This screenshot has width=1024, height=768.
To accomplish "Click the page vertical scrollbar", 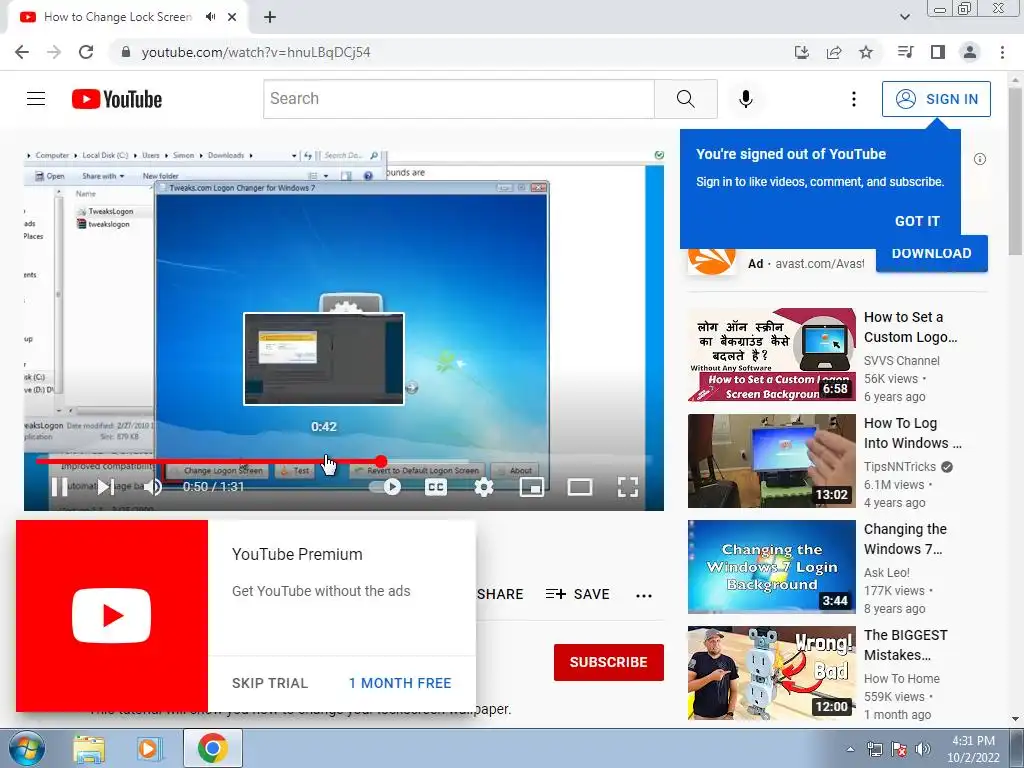I will tap(1016, 173).
